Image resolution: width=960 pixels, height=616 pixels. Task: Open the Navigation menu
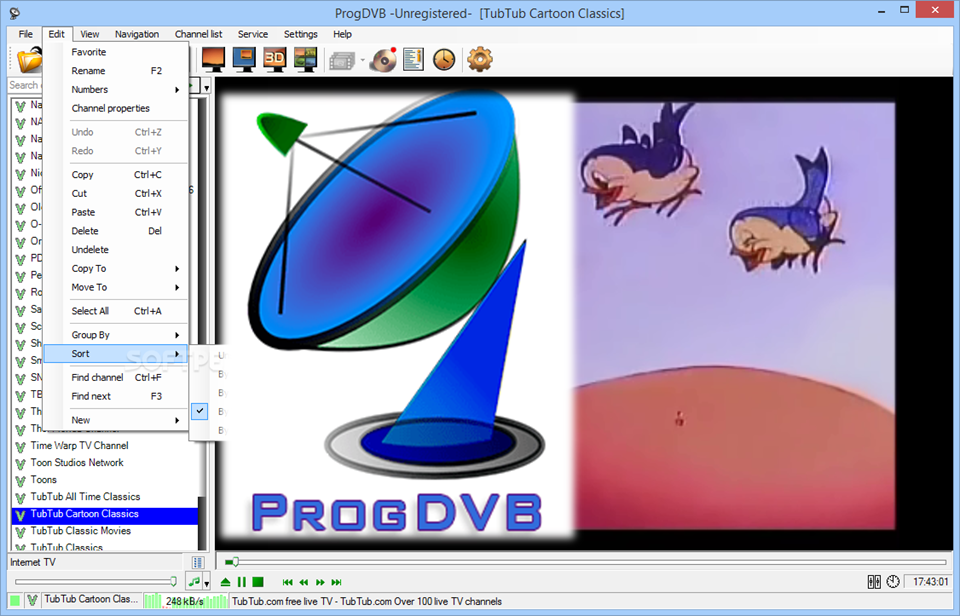[x=137, y=34]
